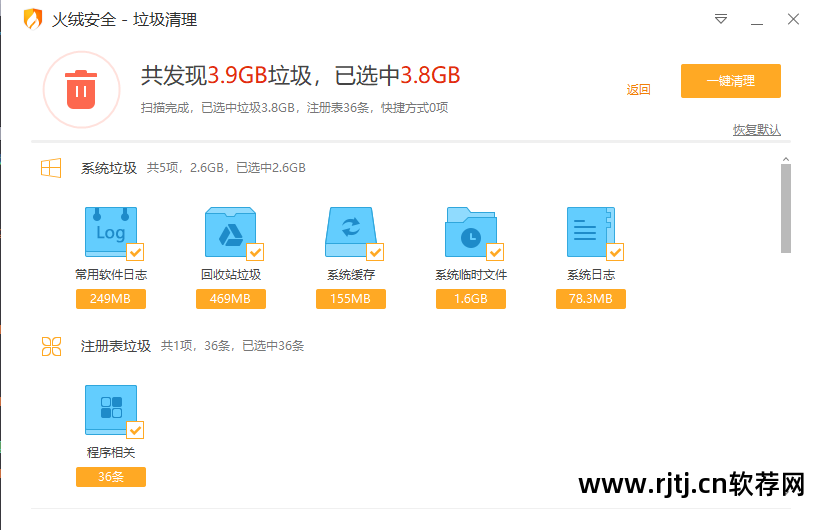Click the Windows system junk section icon
The height and width of the screenshot is (530, 814).
pos(51,168)
